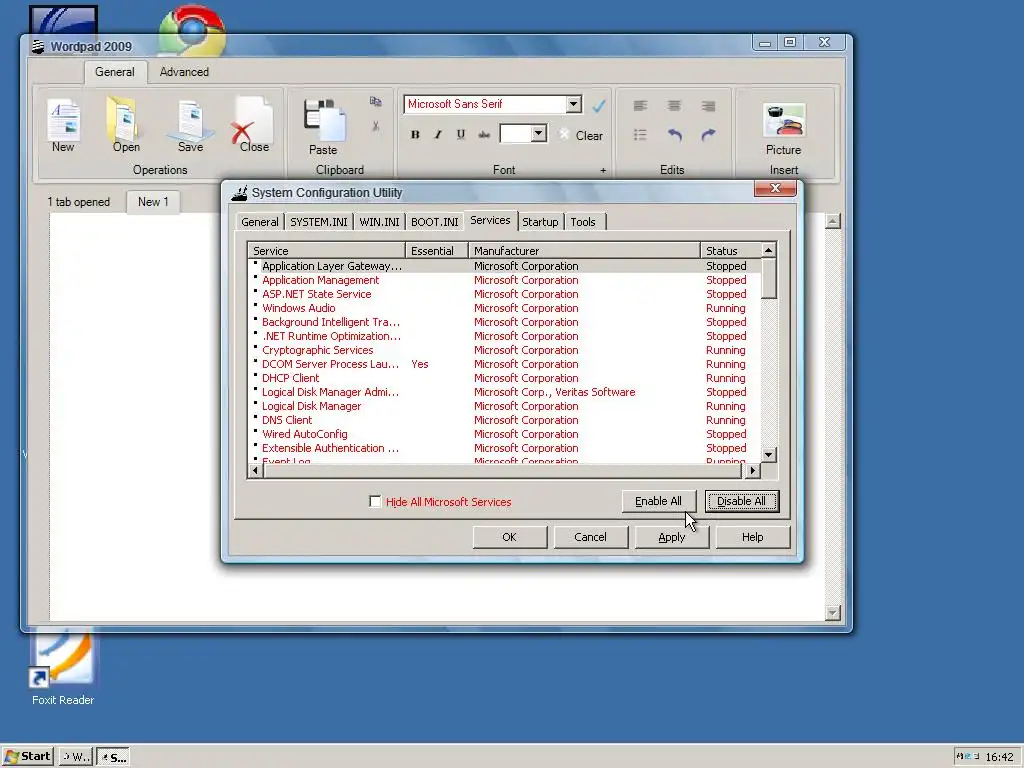The height and width of the screenshot is (768, 1024).
Task: Click the Apply button
Action: 671,537
